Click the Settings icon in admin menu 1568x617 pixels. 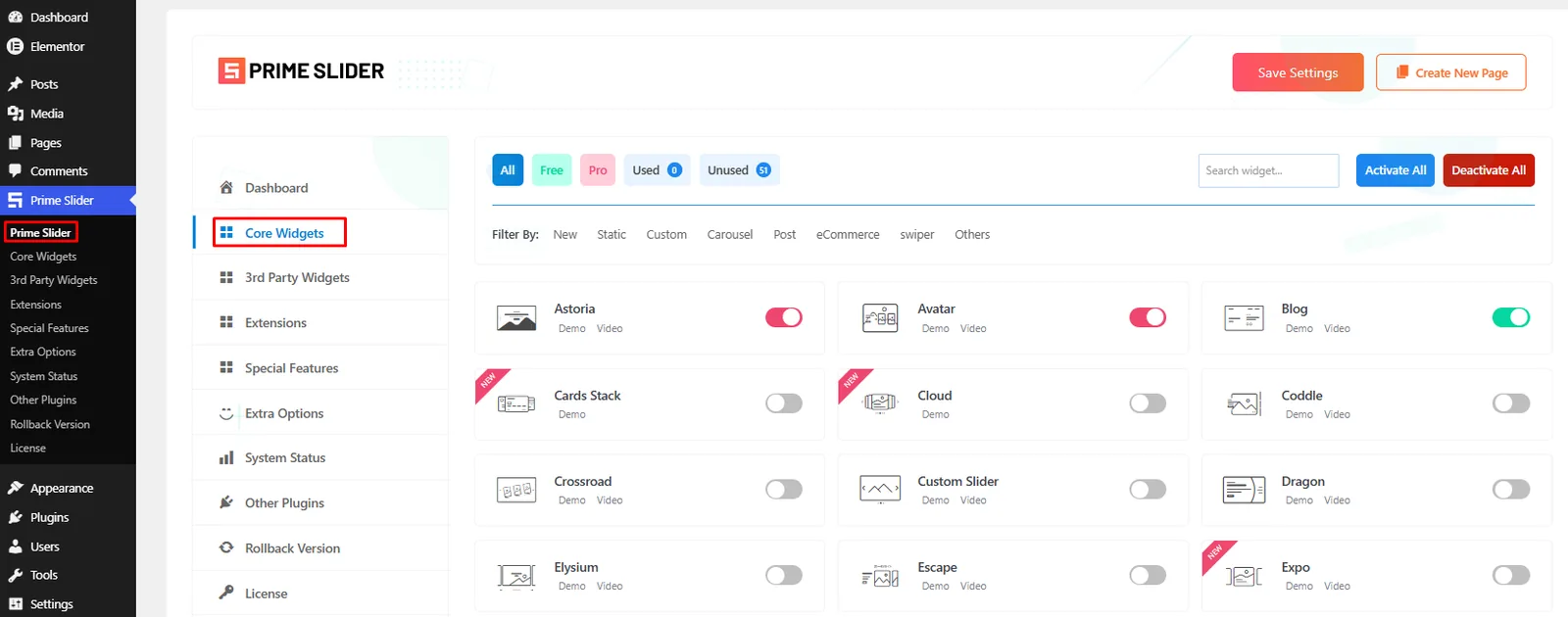pos(15,604)
